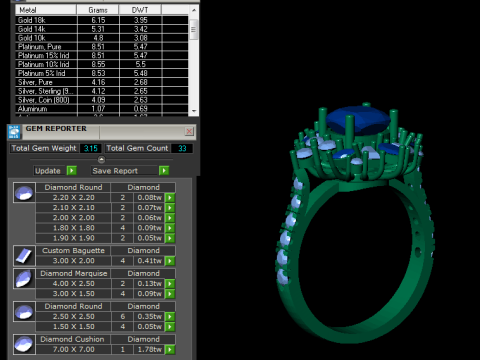The height and width of the screenshot is (360, 480).
Task: Select the Silver, Sterling row
Action: click(102, 91)
